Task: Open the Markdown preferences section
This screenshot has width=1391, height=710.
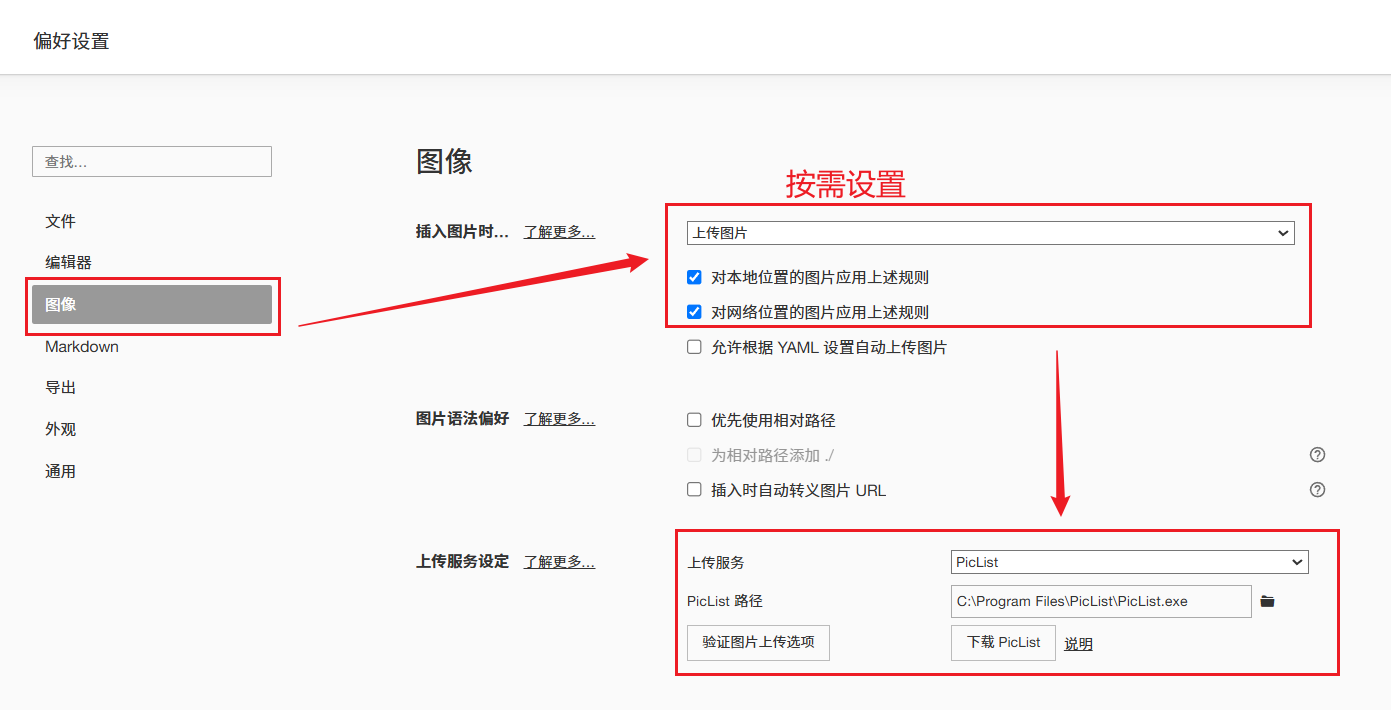Action: pos(152,346)
